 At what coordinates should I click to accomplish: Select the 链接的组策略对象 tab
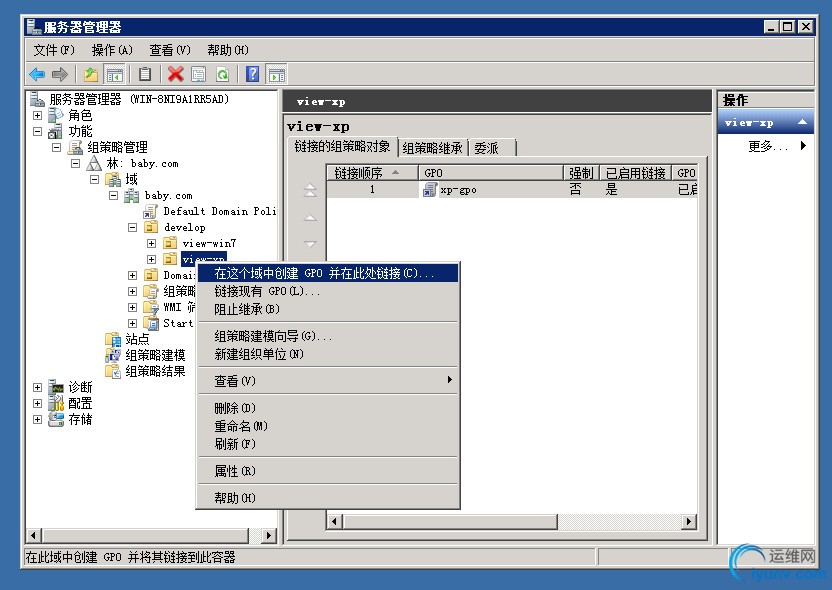point(342,146)
